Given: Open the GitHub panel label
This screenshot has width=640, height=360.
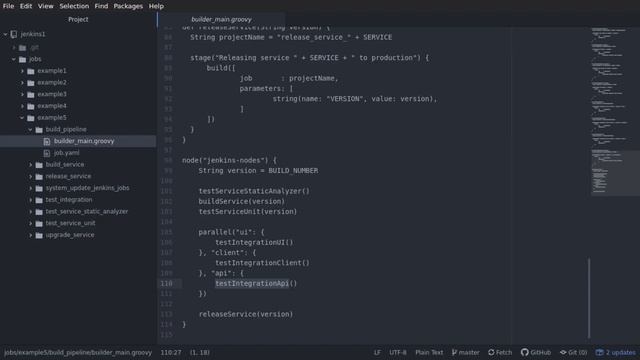Looking at the screenshot, I should (x=540, y=352).
